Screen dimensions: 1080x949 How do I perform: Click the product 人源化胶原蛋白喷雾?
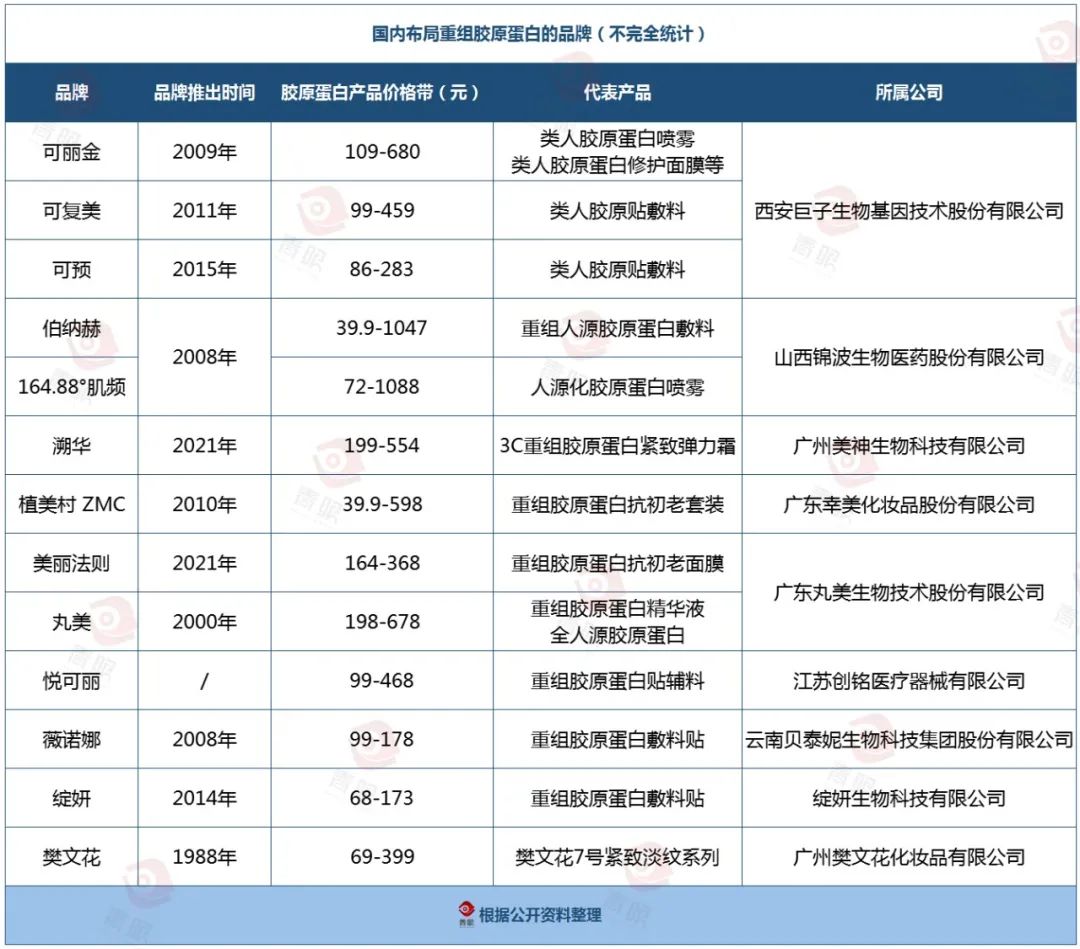[617, 387]
